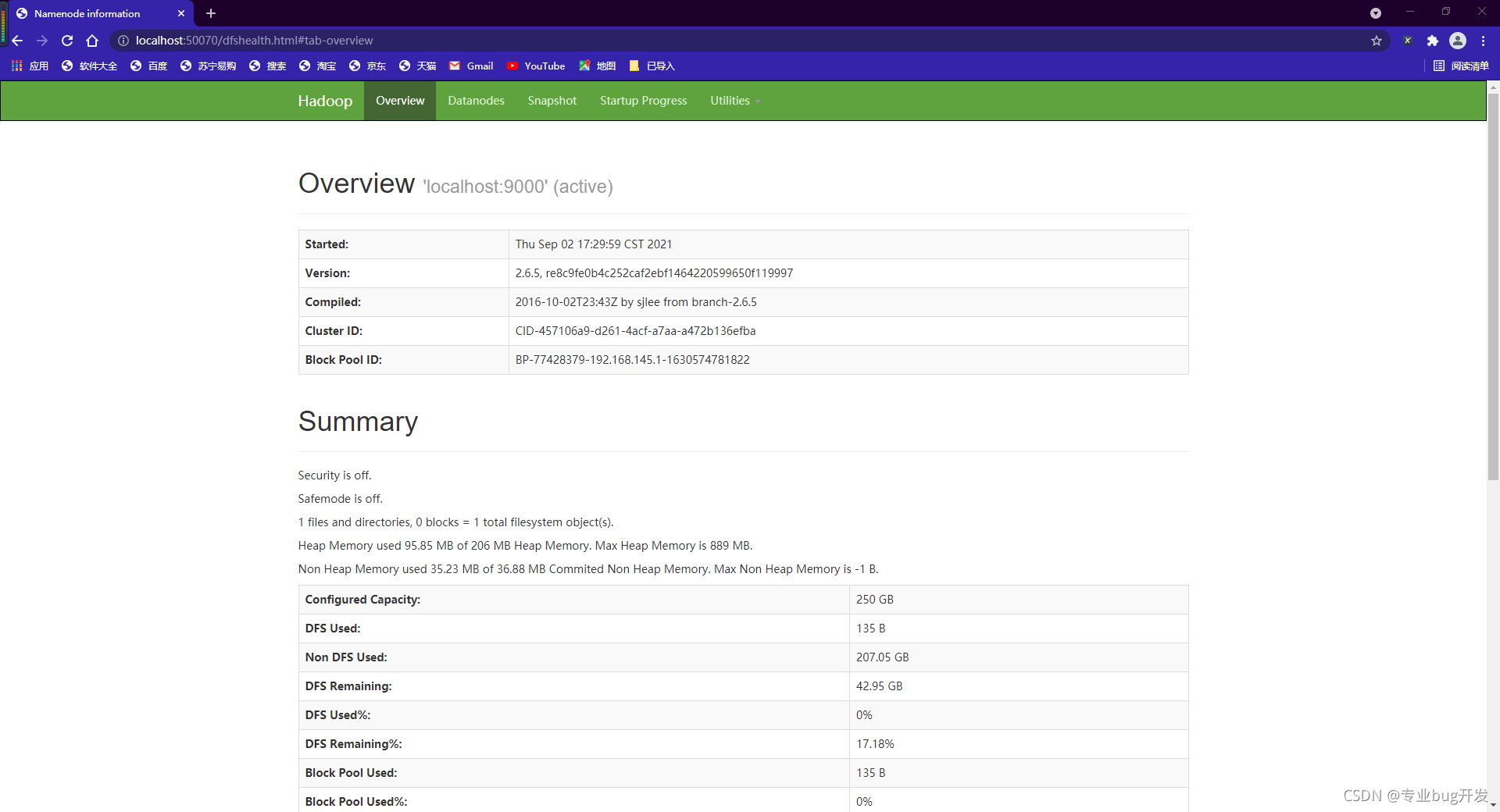The image size is (1500, 812).
Task: Click the Block Pool Used: row label
Action: pos(351,773)
